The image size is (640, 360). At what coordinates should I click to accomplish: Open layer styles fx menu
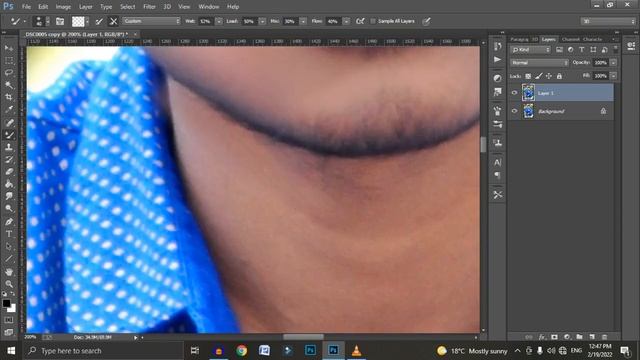[x=542, y=337]
